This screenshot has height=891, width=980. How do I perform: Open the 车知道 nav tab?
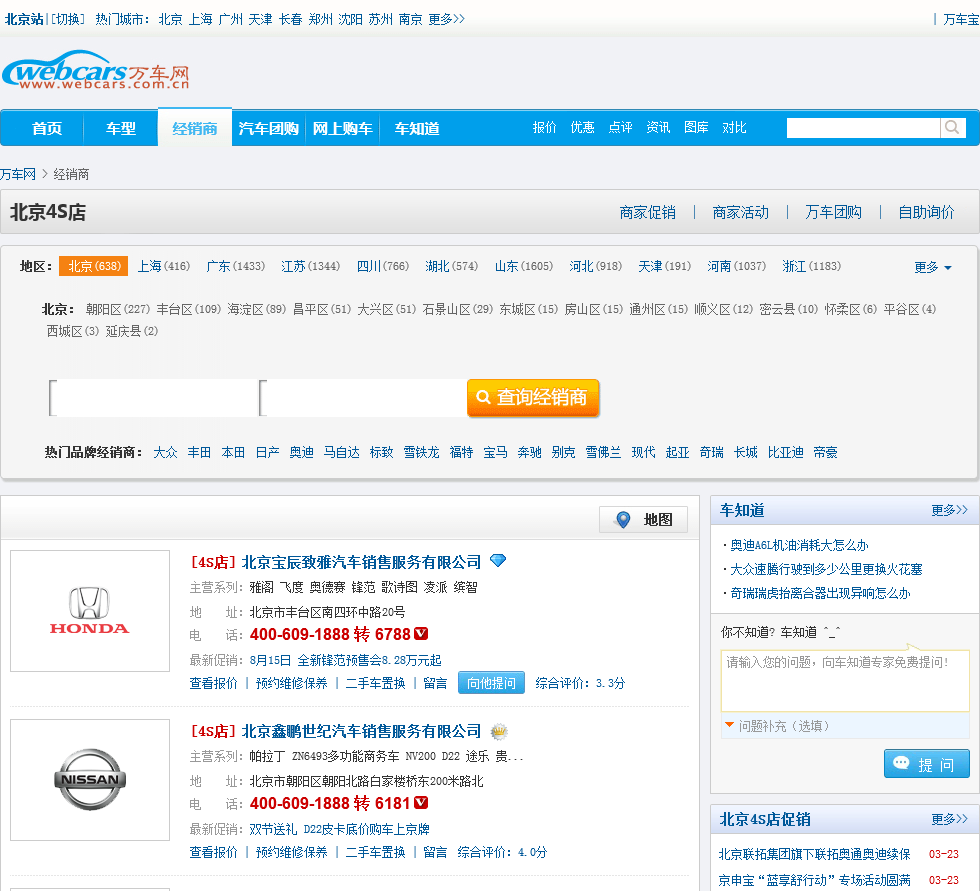[x=417, y=128]
